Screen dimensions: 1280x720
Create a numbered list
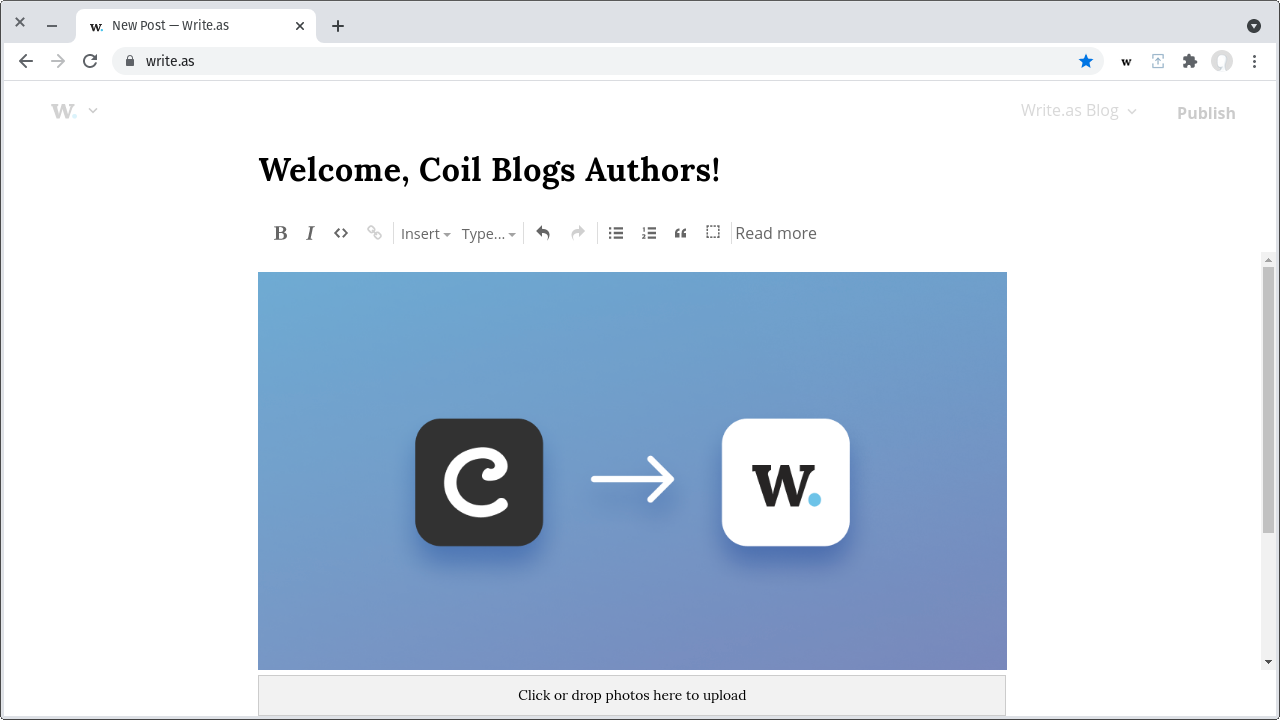click(648, 232)
